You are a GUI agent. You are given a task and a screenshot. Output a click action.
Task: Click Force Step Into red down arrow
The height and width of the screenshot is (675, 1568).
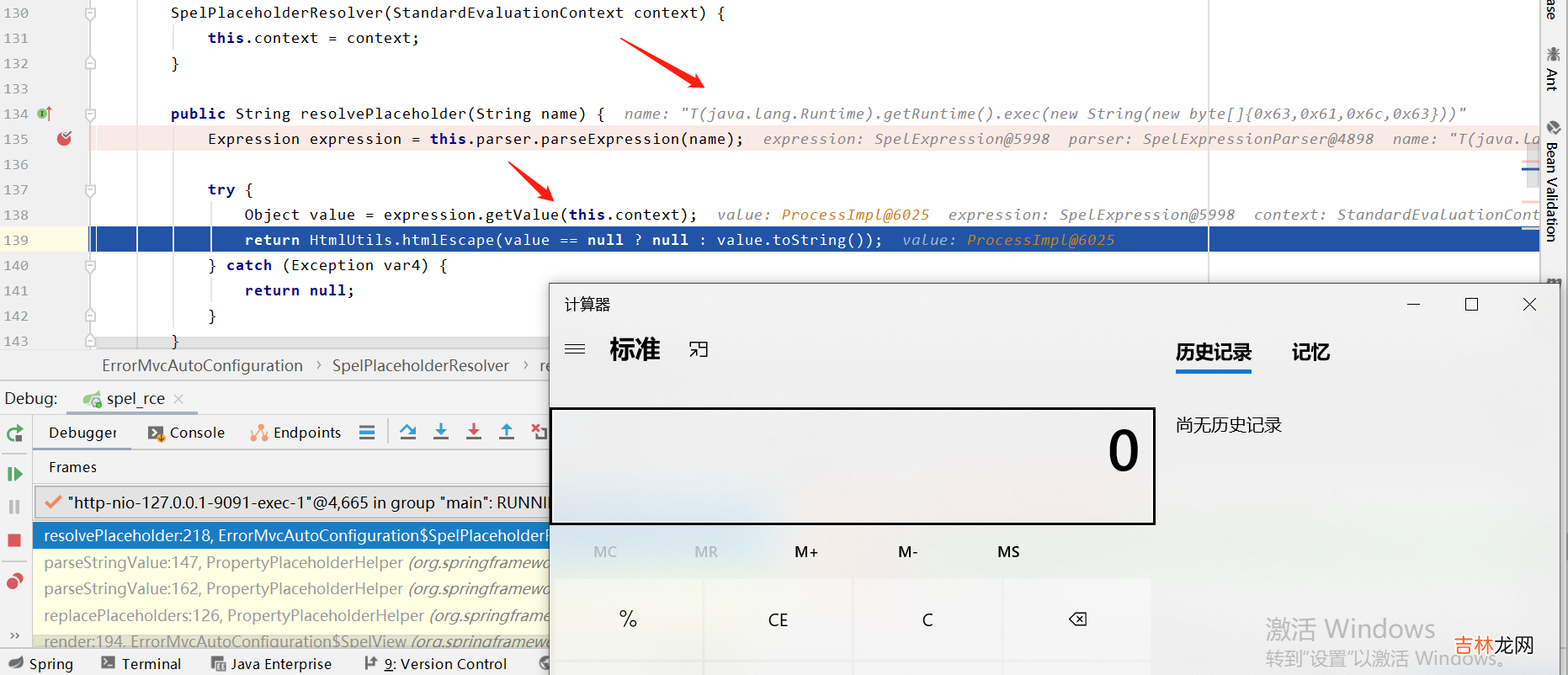474,432
